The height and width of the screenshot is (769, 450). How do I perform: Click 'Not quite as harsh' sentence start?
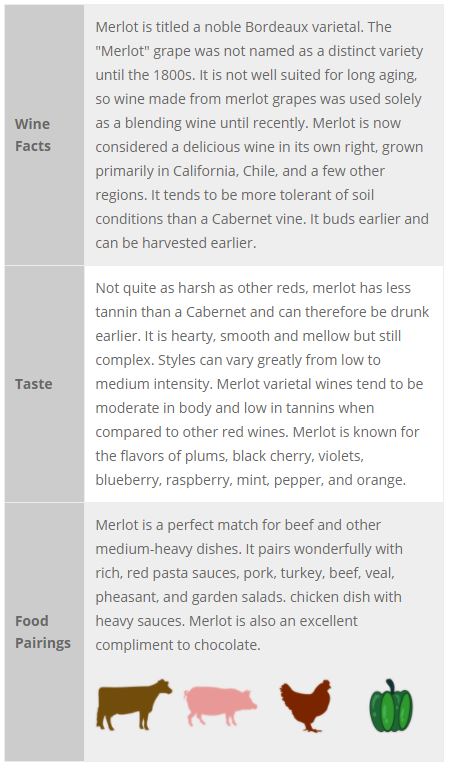(156, 288)
